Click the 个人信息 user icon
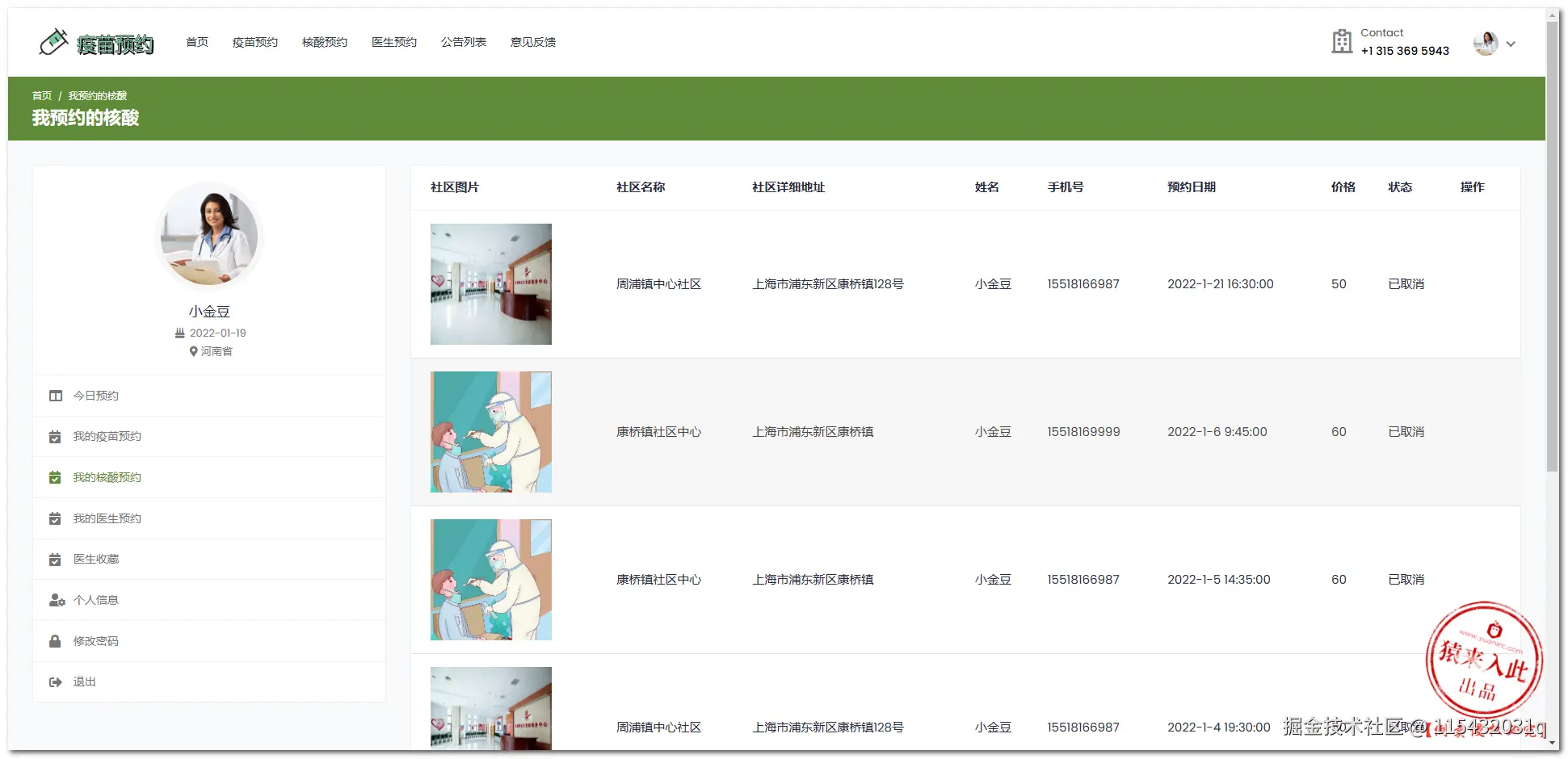This screenshot has width=1568, height=759. [x=57, y=600]
